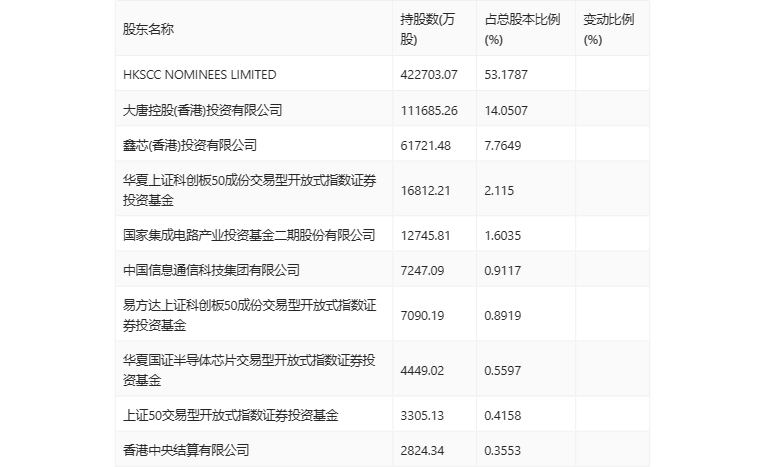The image size is (765, 467).
Task: Click 华夏上证科创板50成份 fund name
Action: click(x=249, y=190)
